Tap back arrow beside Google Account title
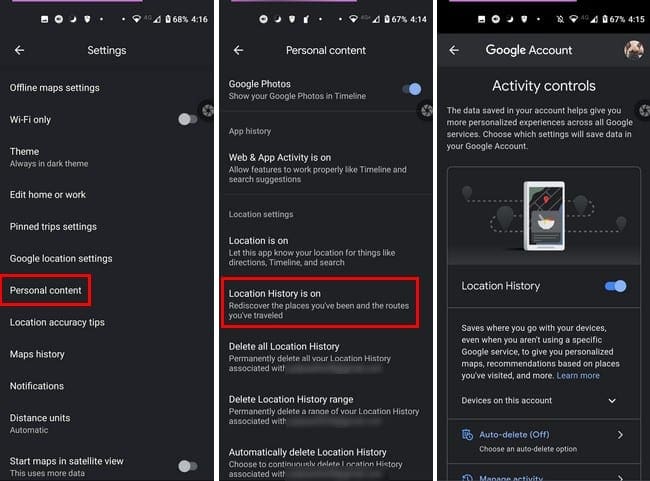 pos(454,50)
